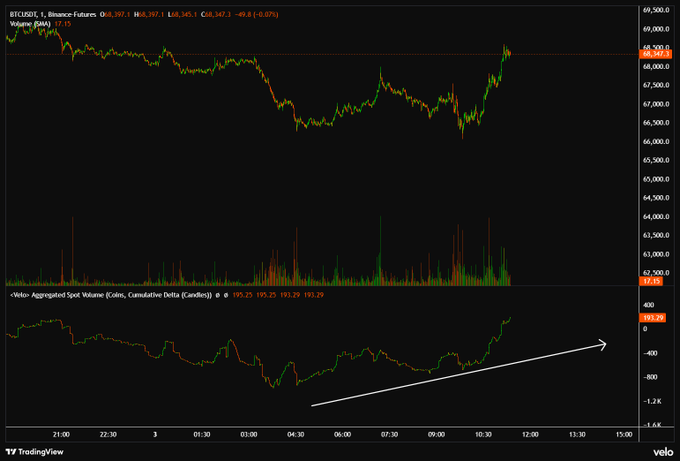Click the -1.6K delta scale label
Image resolution: width=680 pixels, height=461 pixels.
coord(653,425)
